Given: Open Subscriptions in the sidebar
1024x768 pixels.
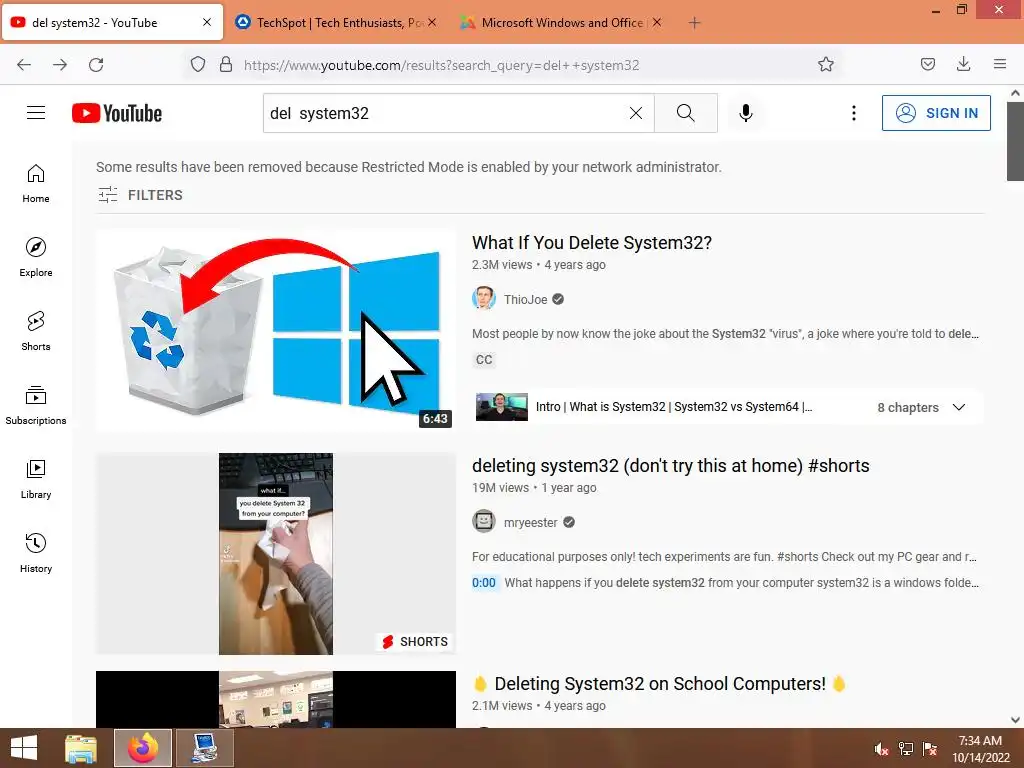Looking at the screenshot, I should [x=36, y=406].
